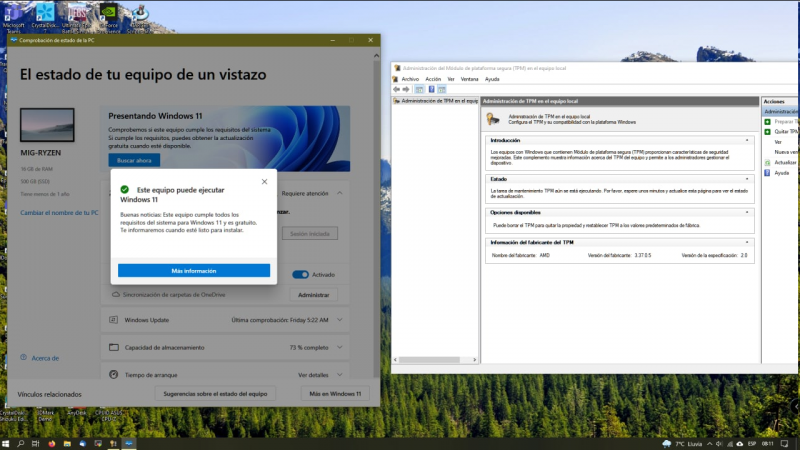The height and width of the screenshot is (450, 800).
Task: Click the forward arrow in TPM toolbar
Action: pos(406,89)
